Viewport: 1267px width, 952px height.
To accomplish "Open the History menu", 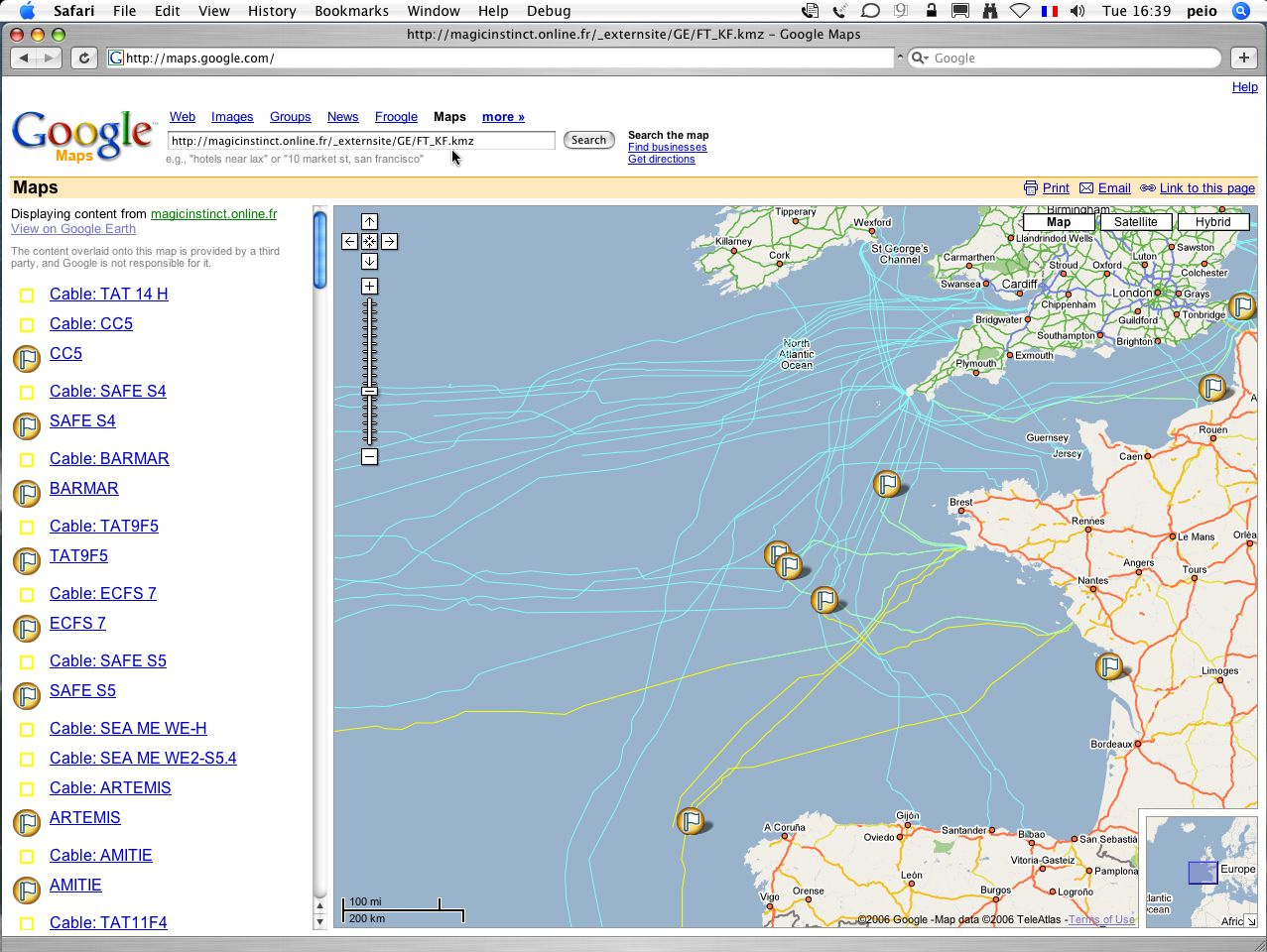I will pos(272,11).
